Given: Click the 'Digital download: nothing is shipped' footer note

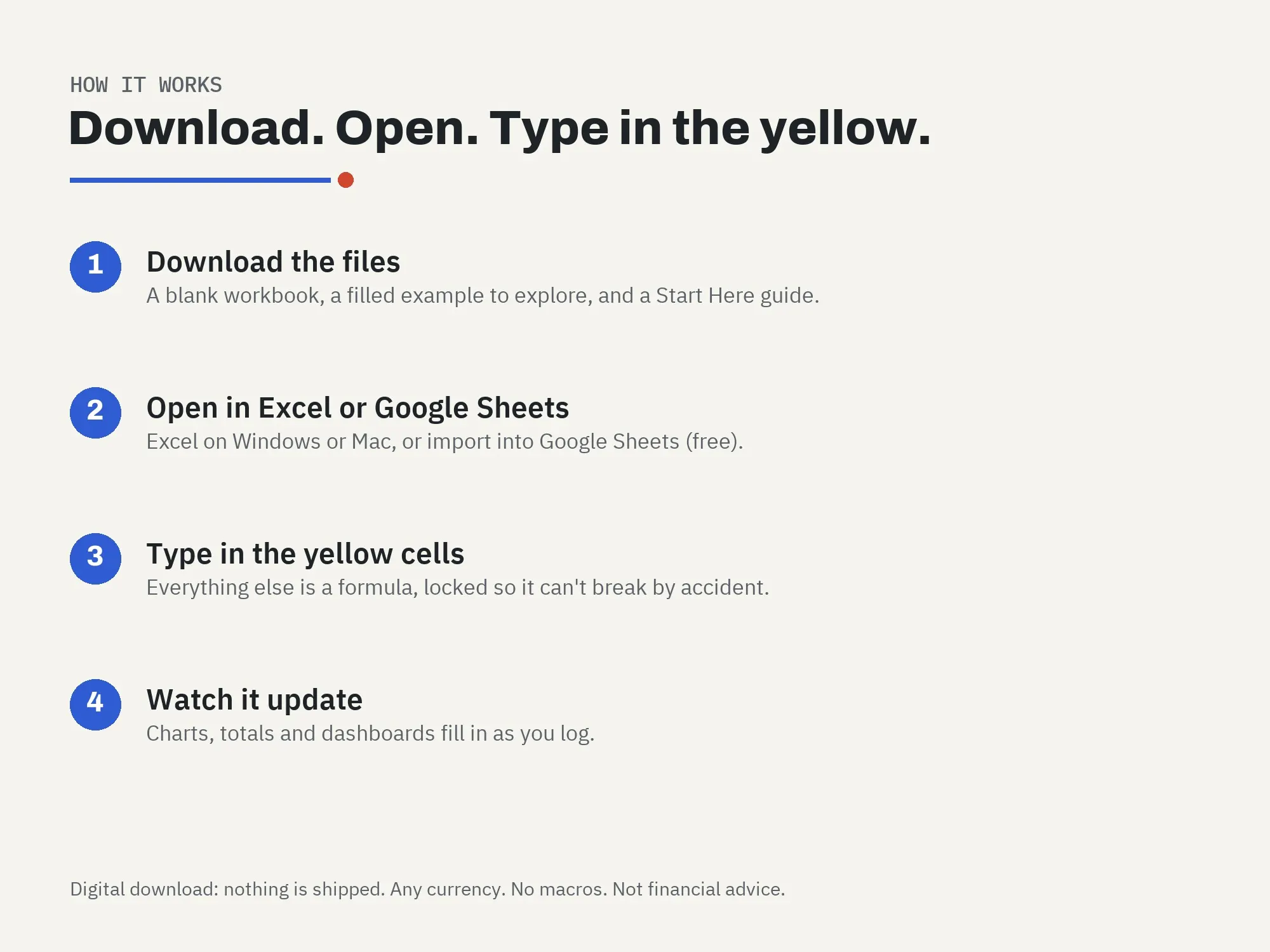Looking at the screenshot, I should pyautogui.click(x=427, y=889).
